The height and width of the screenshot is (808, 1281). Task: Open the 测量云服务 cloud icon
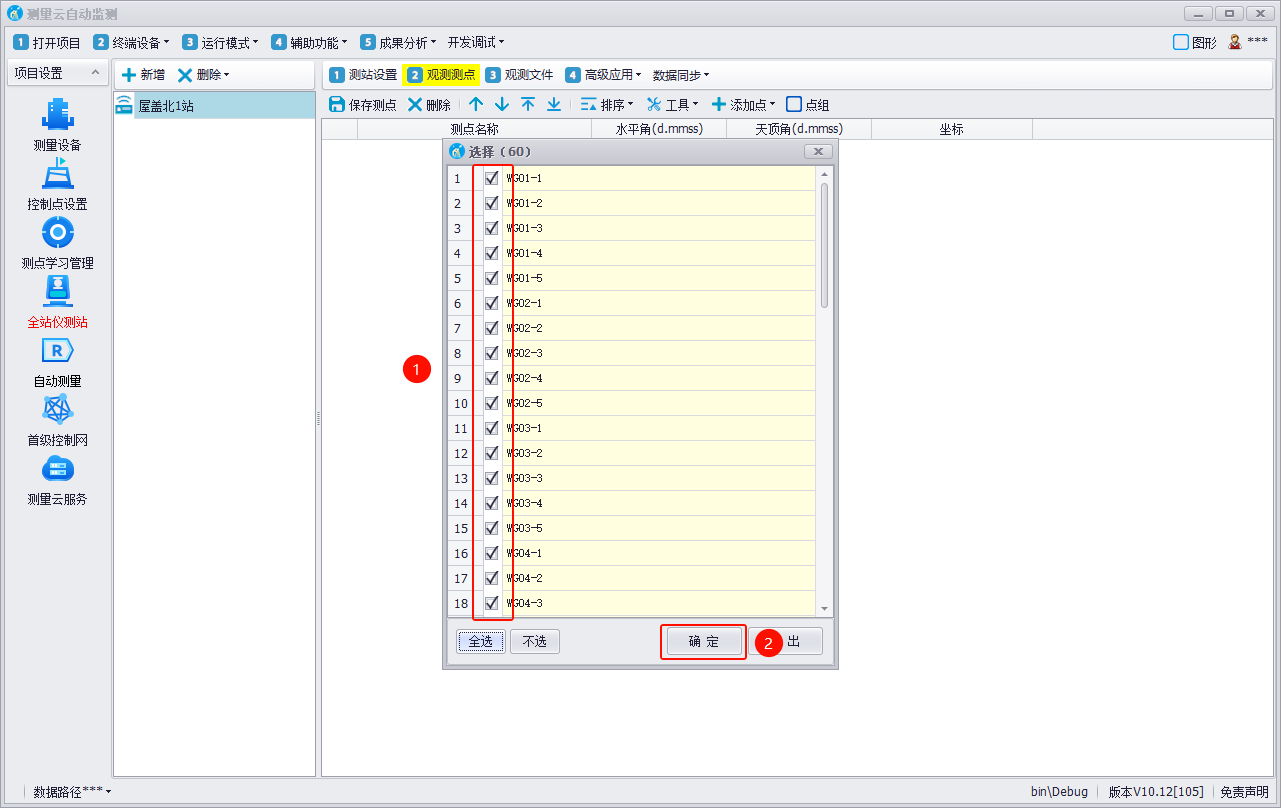pos(57,470)
